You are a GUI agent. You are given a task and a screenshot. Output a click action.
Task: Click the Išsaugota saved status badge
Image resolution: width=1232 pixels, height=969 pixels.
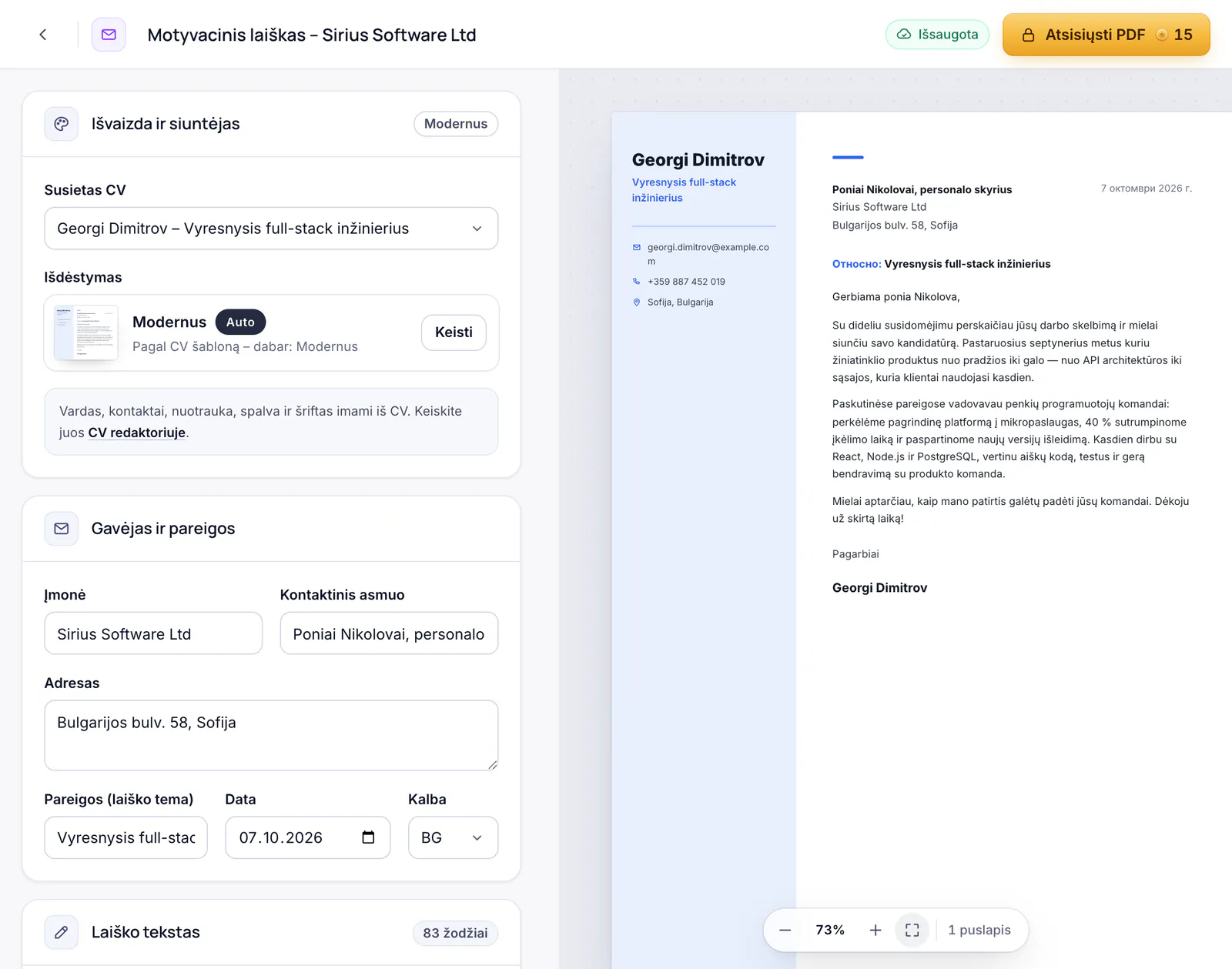tap(937, 35)
